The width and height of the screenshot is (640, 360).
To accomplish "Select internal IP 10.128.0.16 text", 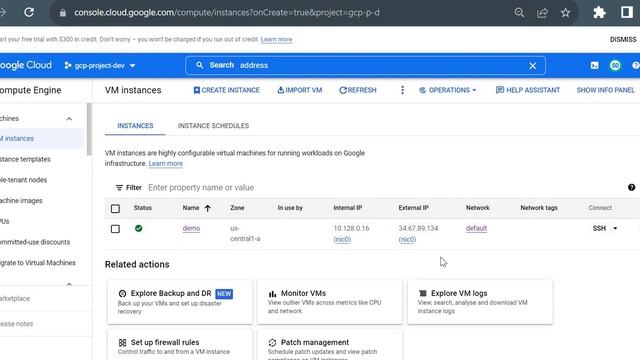I will 351,228.
